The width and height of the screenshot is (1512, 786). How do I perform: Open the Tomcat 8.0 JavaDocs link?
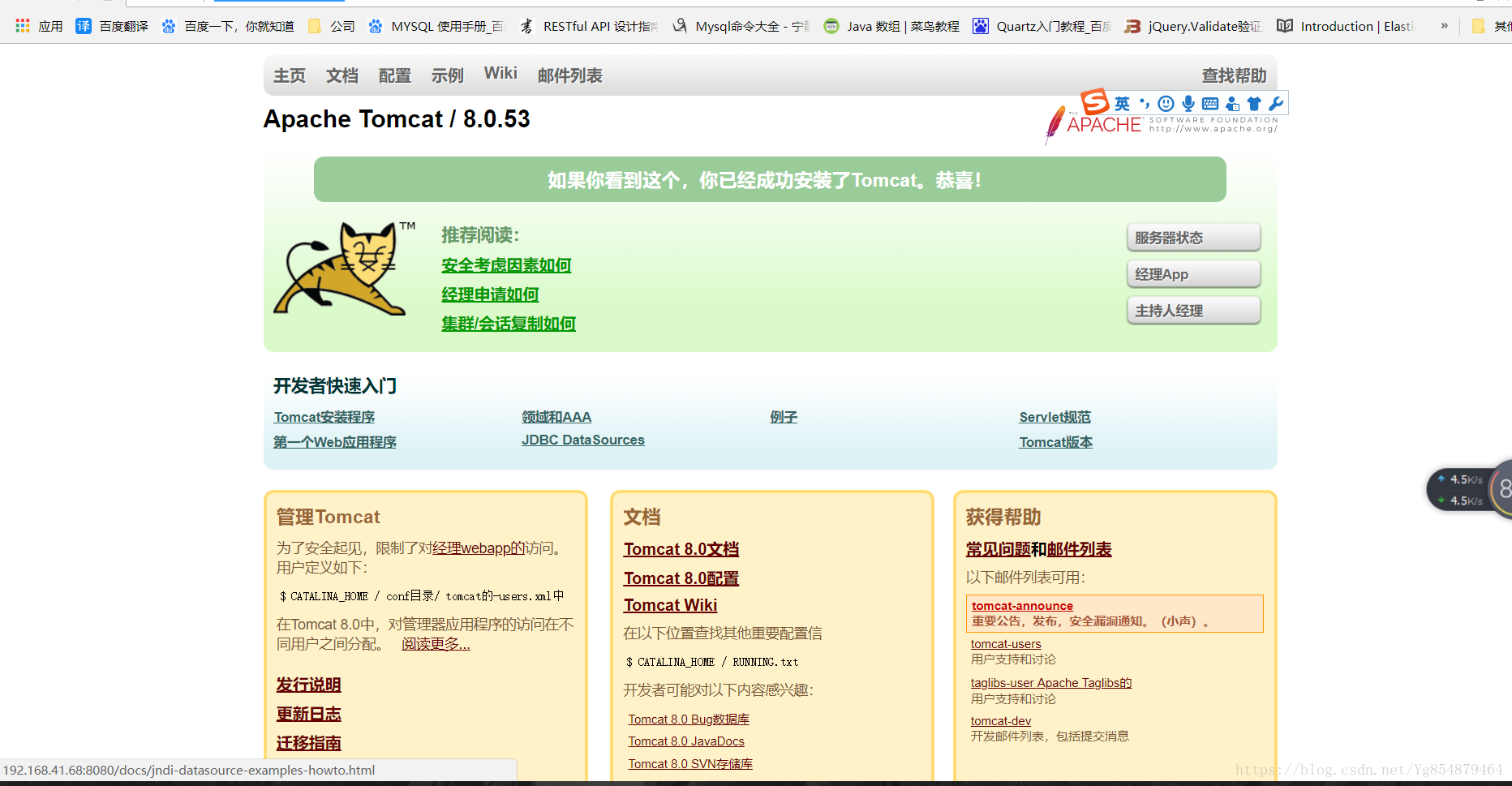click(x=686, y=741)
